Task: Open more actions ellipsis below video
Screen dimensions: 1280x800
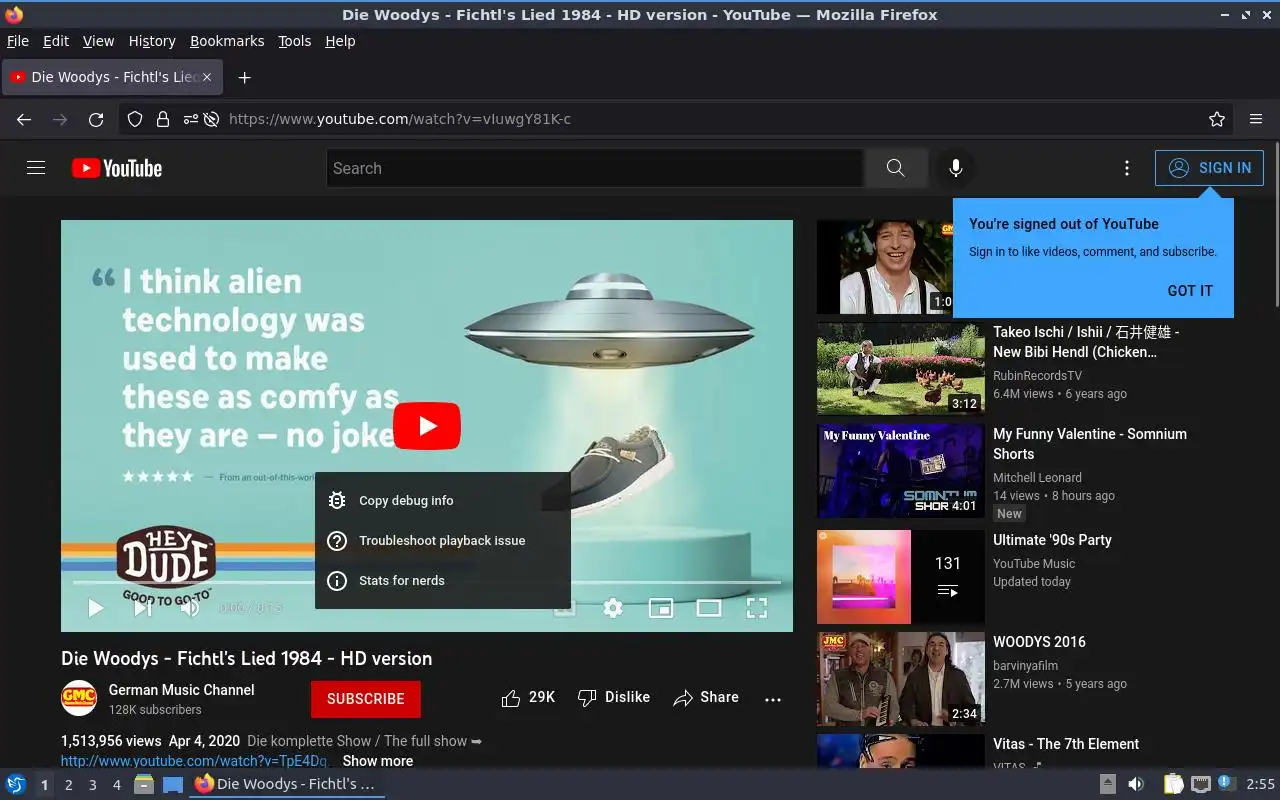Action: pyautogui.click(x=773, y=699)
